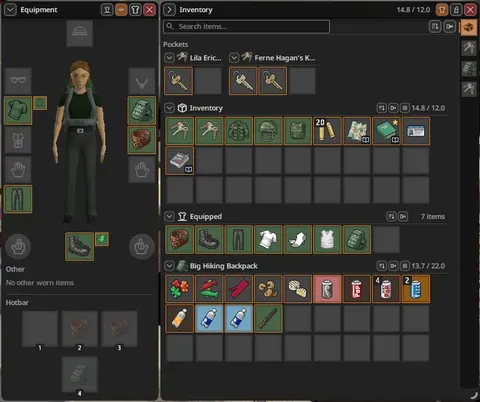Click the sort icon in Big Hiking Backpack header
The image size is (480, 402).
click(382, 266)
